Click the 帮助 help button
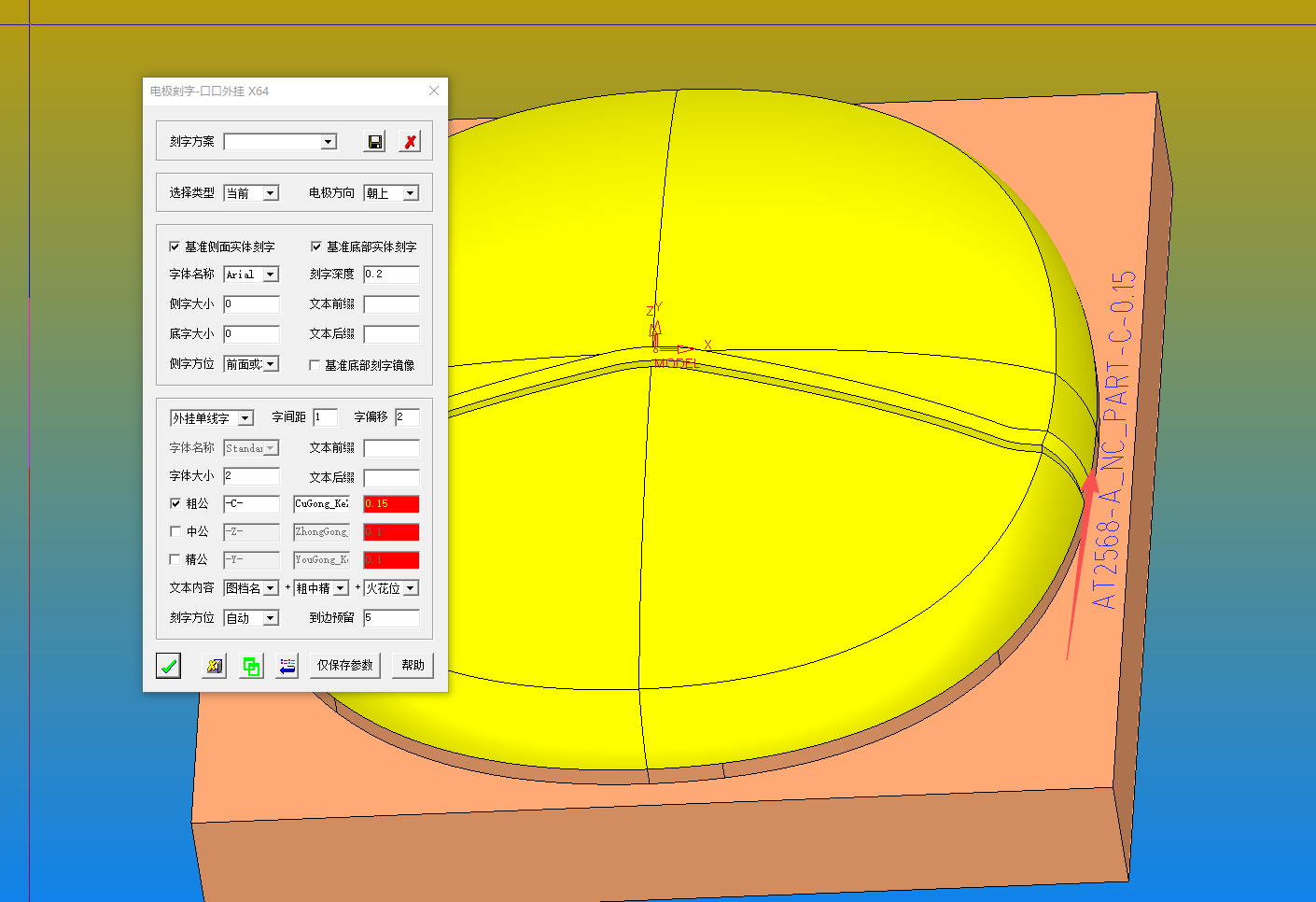The height and width of the screenshot is (902, 1316). [x=413, y=666]
